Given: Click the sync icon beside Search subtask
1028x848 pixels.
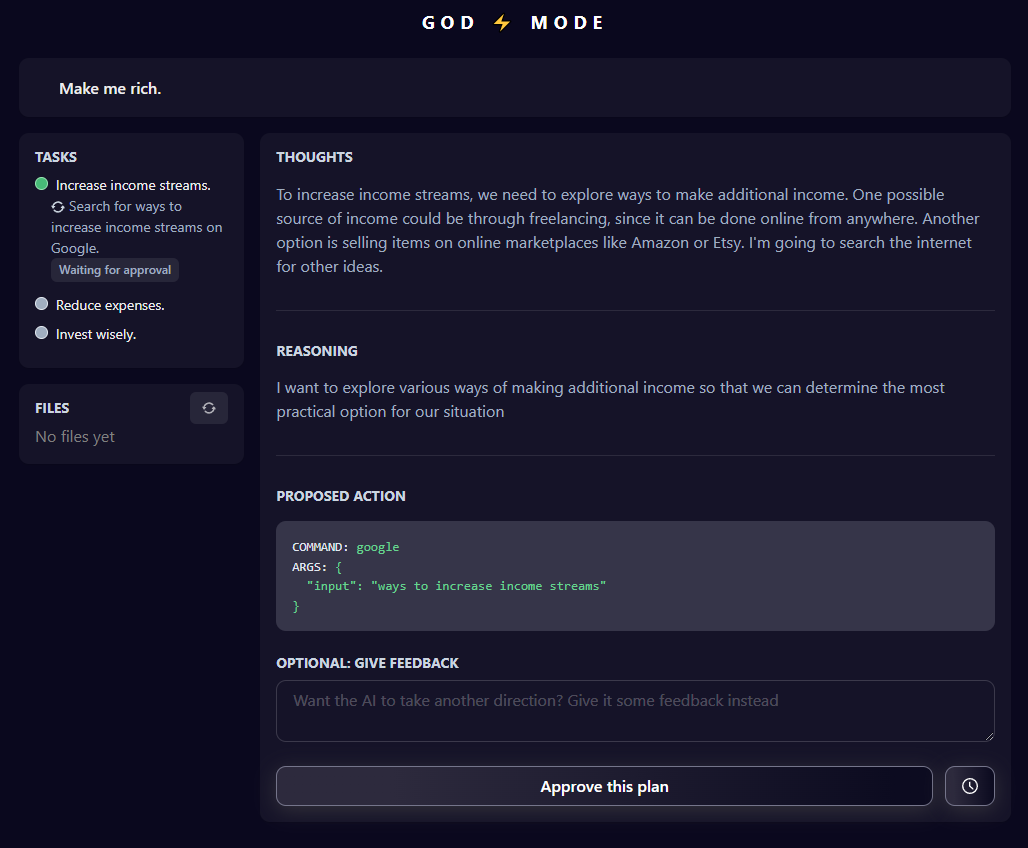Looking at the screenshot, I should click(x=59, y=207).
